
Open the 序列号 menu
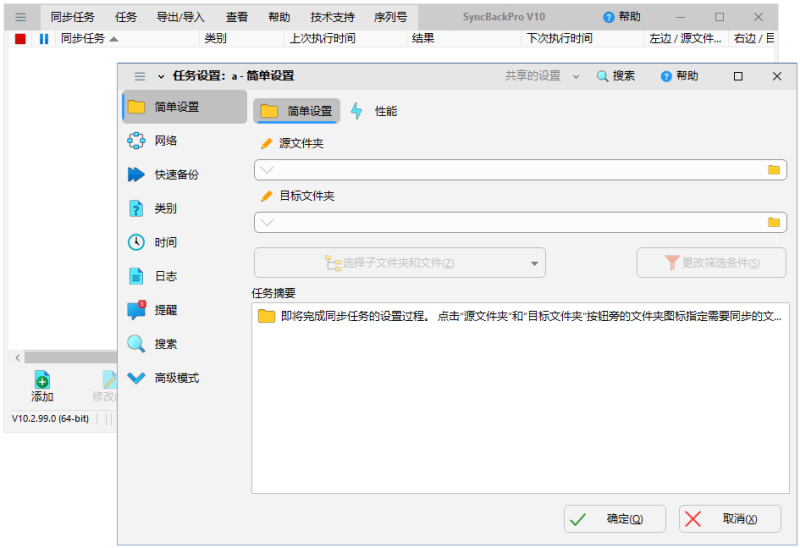pos(390,17)
